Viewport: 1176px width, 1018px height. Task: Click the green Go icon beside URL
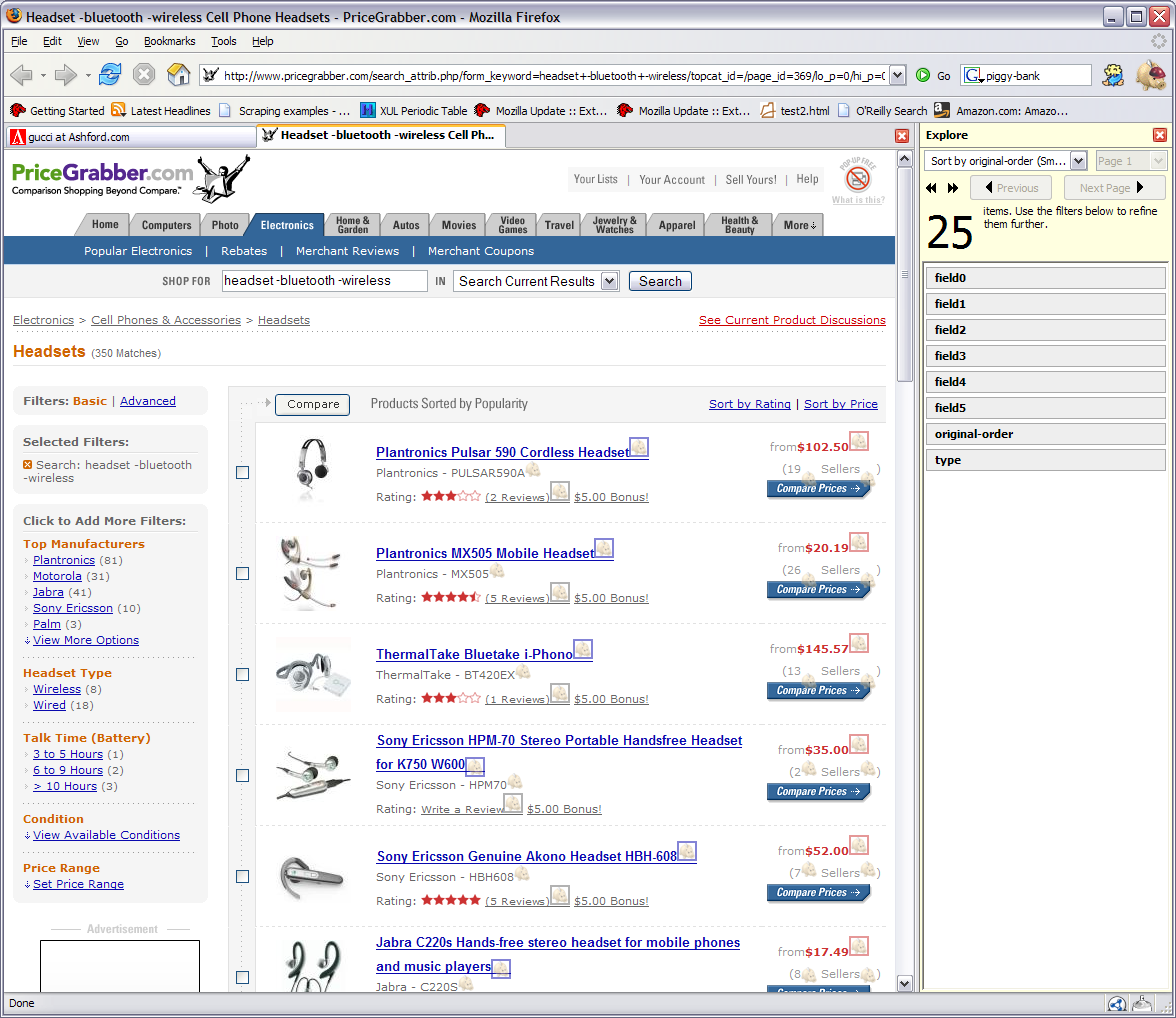(x=923, y=75)
